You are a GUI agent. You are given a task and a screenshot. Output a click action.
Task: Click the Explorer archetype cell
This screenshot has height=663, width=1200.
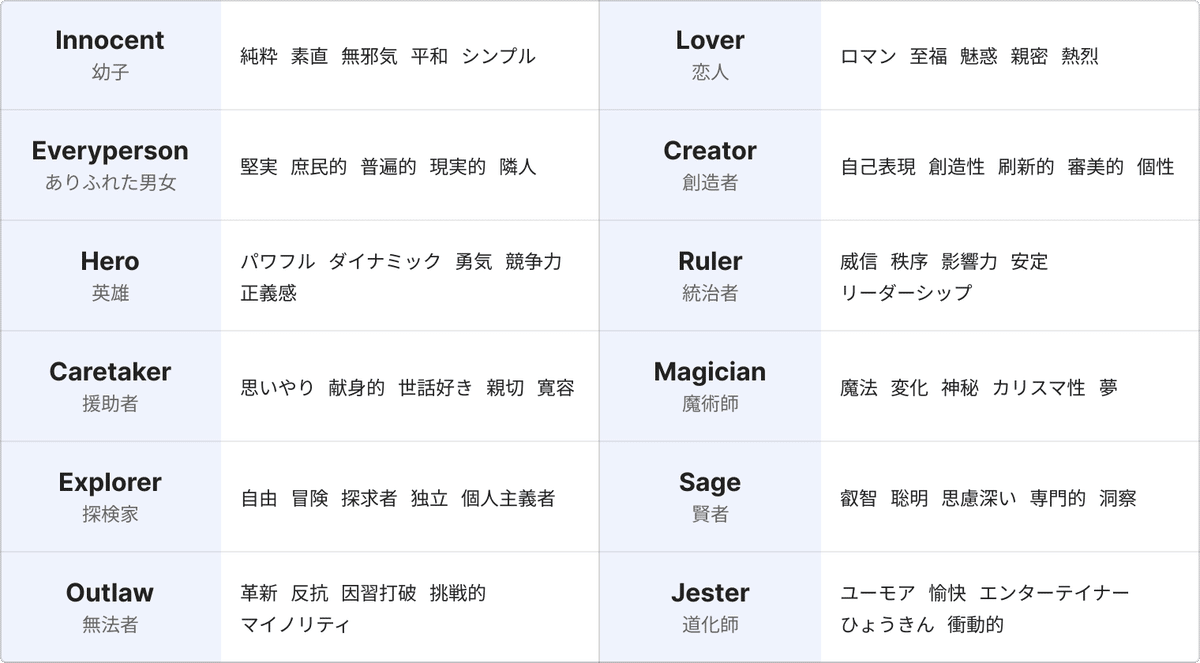110,497
